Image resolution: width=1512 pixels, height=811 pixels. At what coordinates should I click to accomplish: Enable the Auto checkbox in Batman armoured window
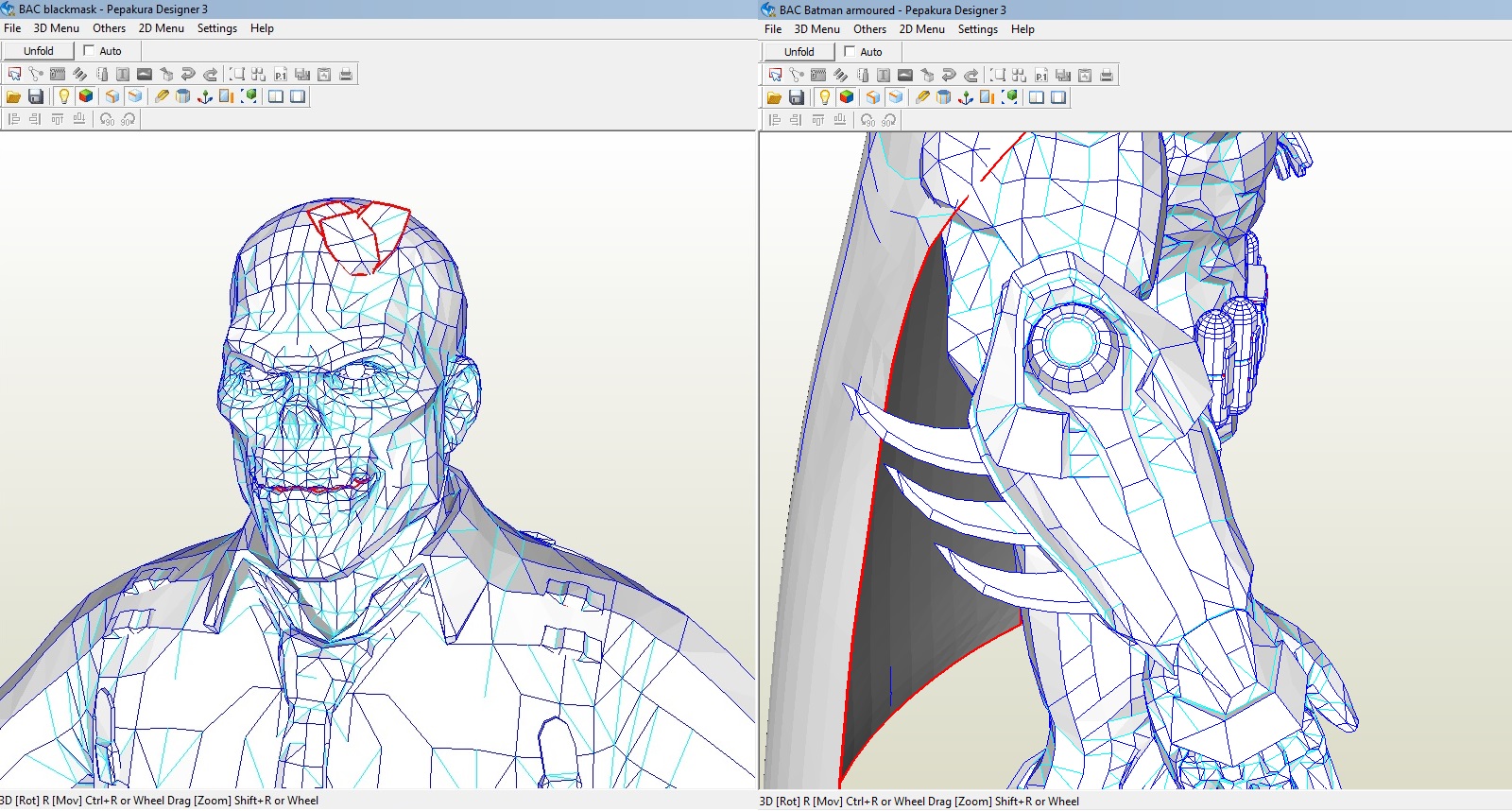pos(850,52)
